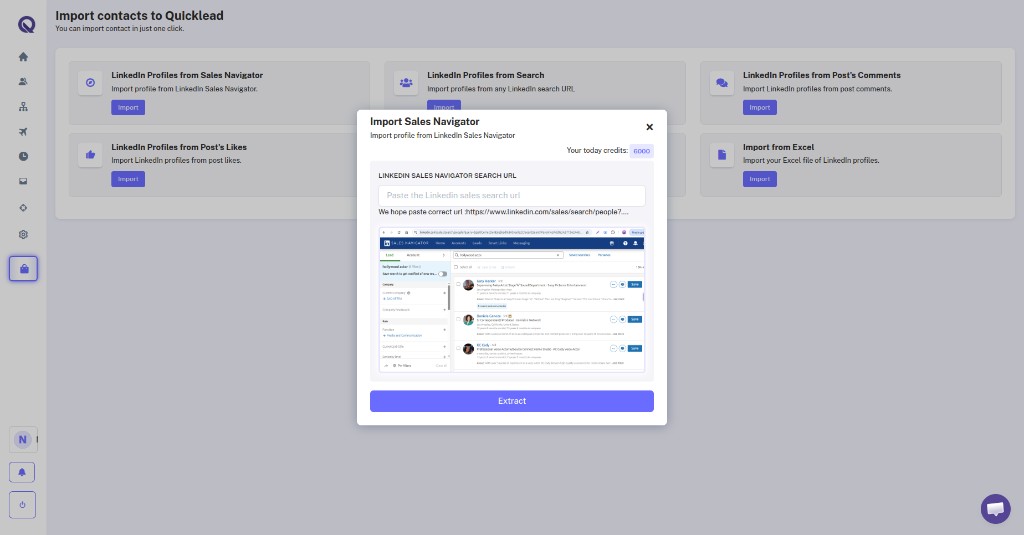This screenshot has width=1024, height=535.
Task: Click 'Import contacts to Quicklead' heading
Action: 139,16
